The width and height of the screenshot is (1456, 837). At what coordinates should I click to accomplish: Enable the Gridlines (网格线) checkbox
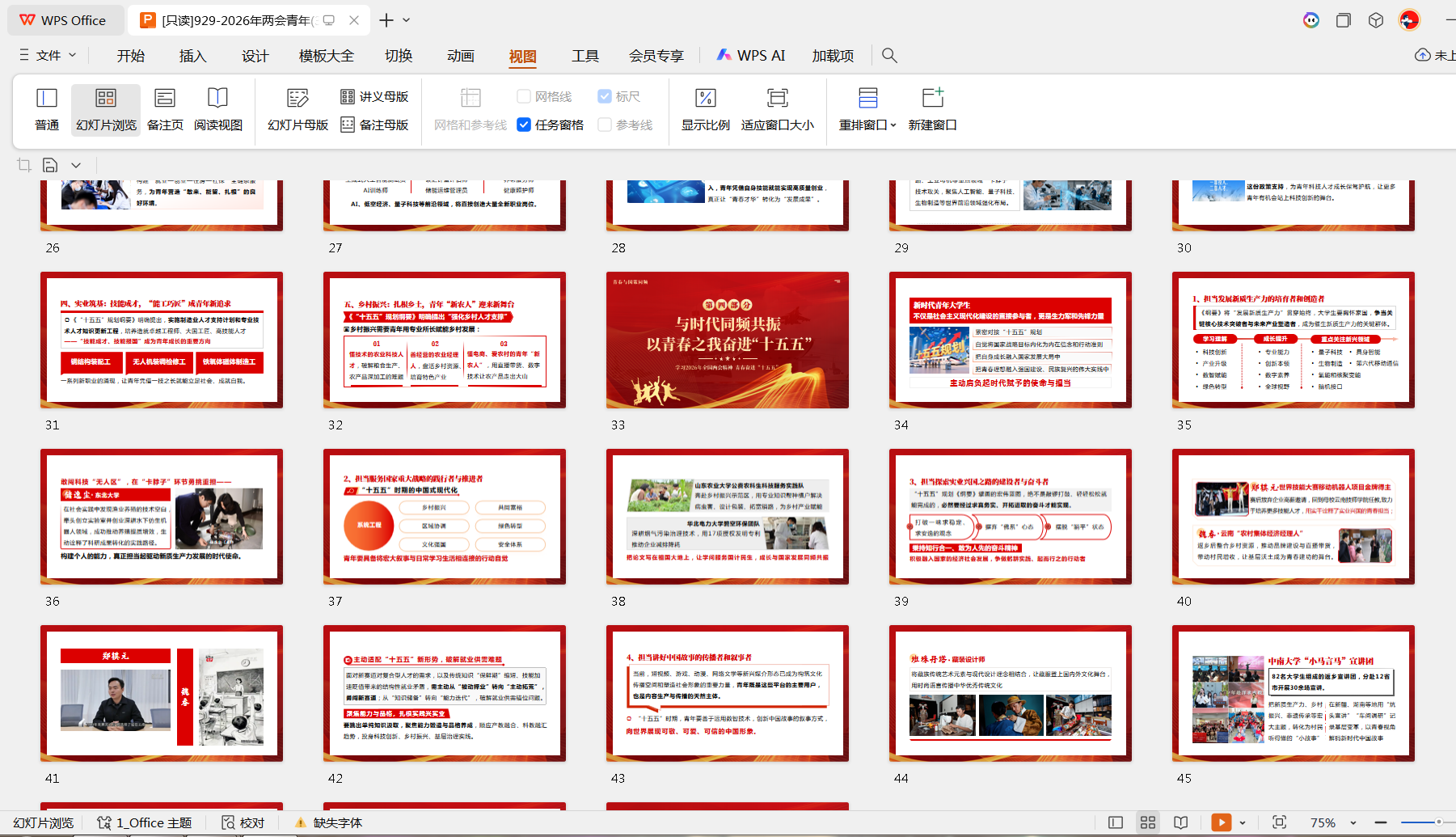tap(524, 97)
